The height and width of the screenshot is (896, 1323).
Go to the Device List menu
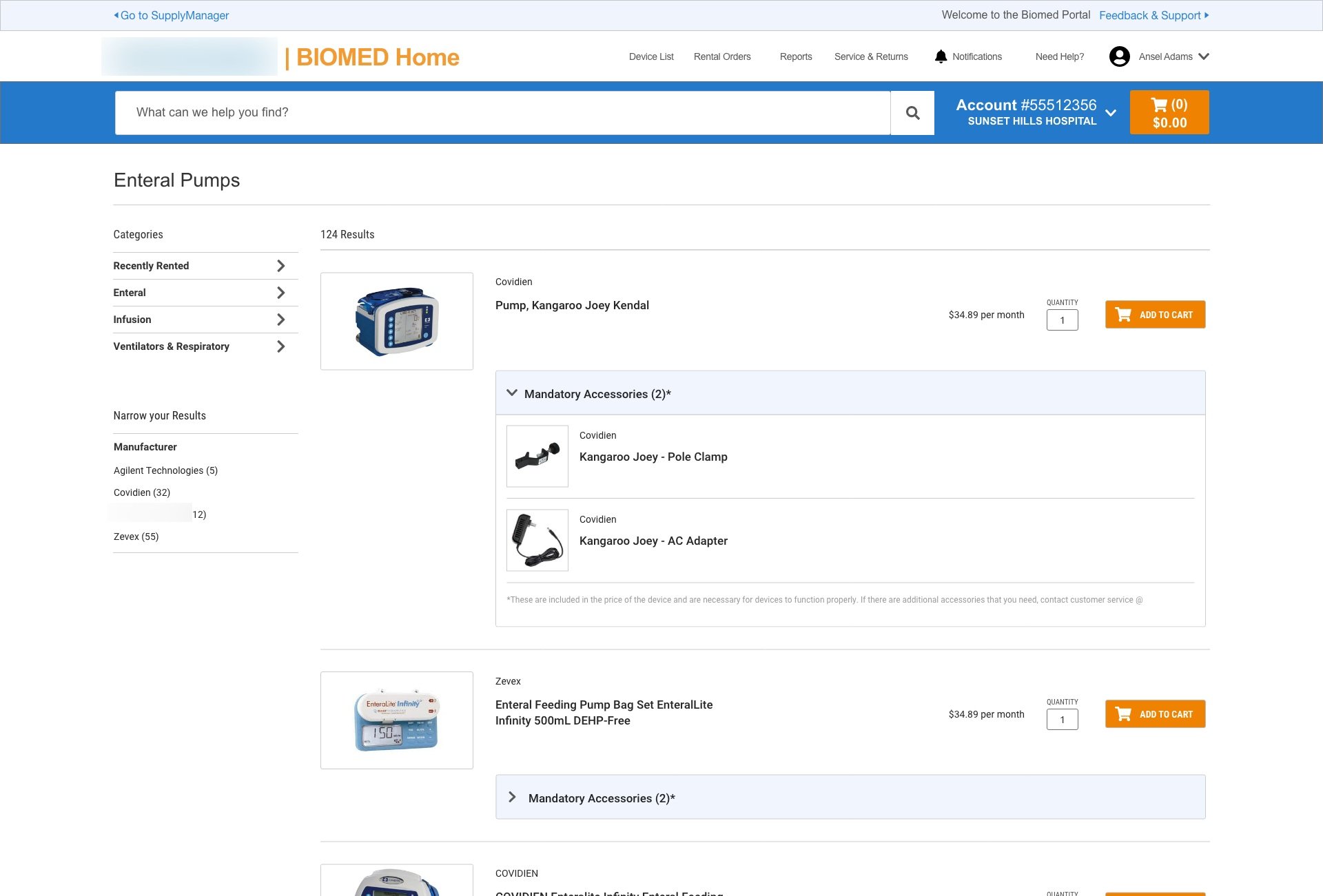[651, 56]
